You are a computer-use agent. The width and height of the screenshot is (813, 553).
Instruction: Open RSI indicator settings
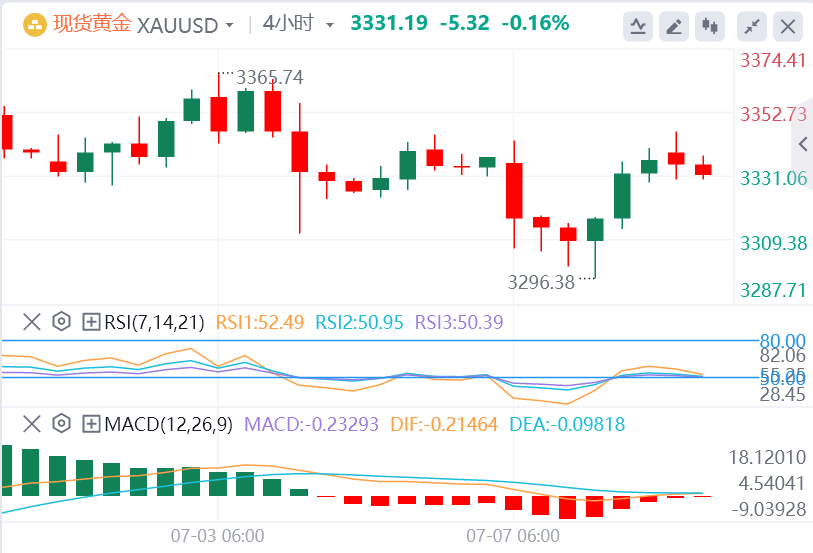(61, 322)
